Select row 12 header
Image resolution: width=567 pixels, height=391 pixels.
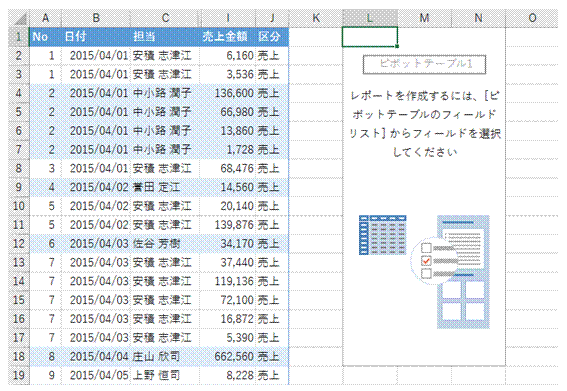[19, 244]
